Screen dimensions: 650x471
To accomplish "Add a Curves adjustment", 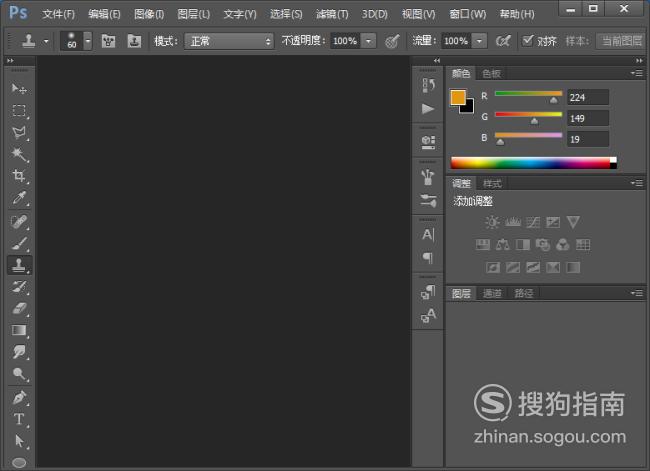I will (533, 222).
